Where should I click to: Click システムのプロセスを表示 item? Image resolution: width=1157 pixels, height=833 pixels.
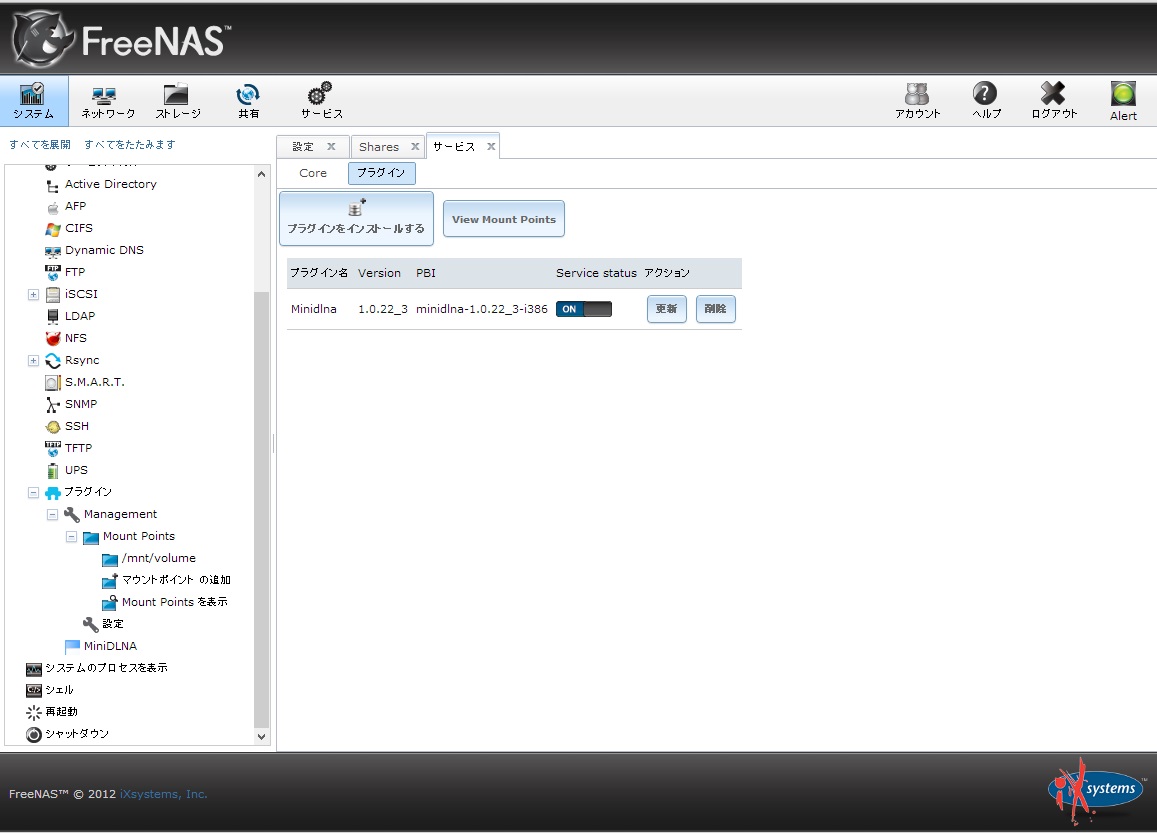click(x=106, y=668)
